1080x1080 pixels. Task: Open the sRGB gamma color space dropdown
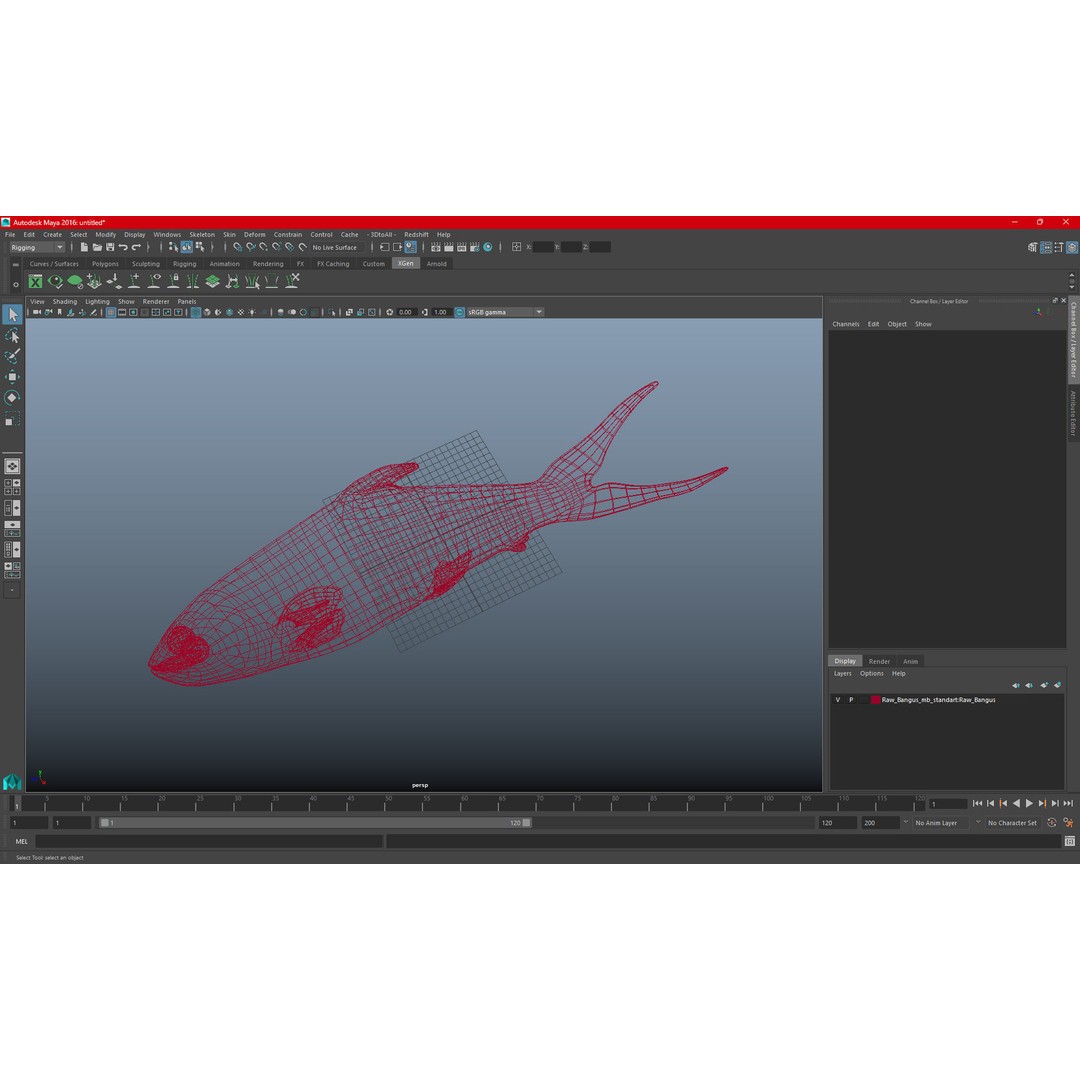(505, 313)
